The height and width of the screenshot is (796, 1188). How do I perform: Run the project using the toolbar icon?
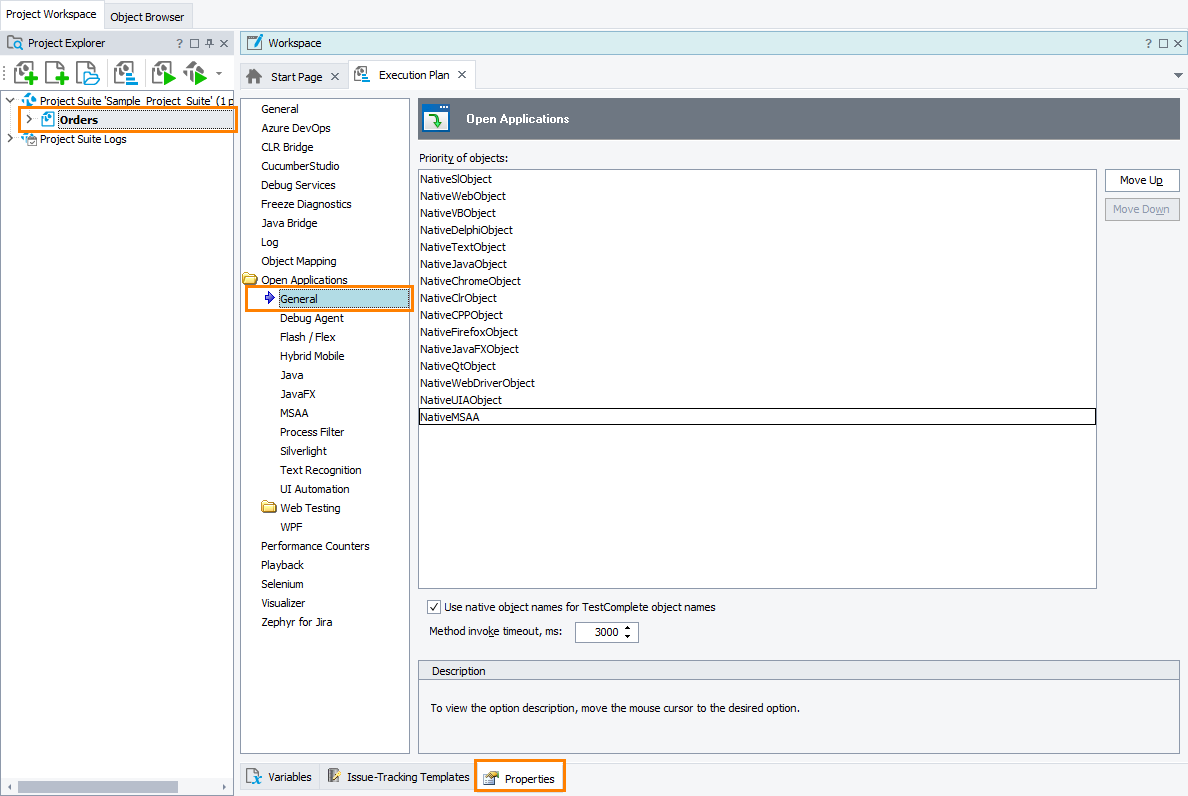(162, 73)
